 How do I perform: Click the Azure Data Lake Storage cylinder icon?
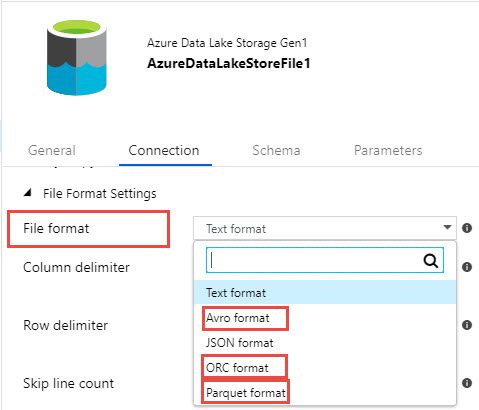(x=77, y=58)
